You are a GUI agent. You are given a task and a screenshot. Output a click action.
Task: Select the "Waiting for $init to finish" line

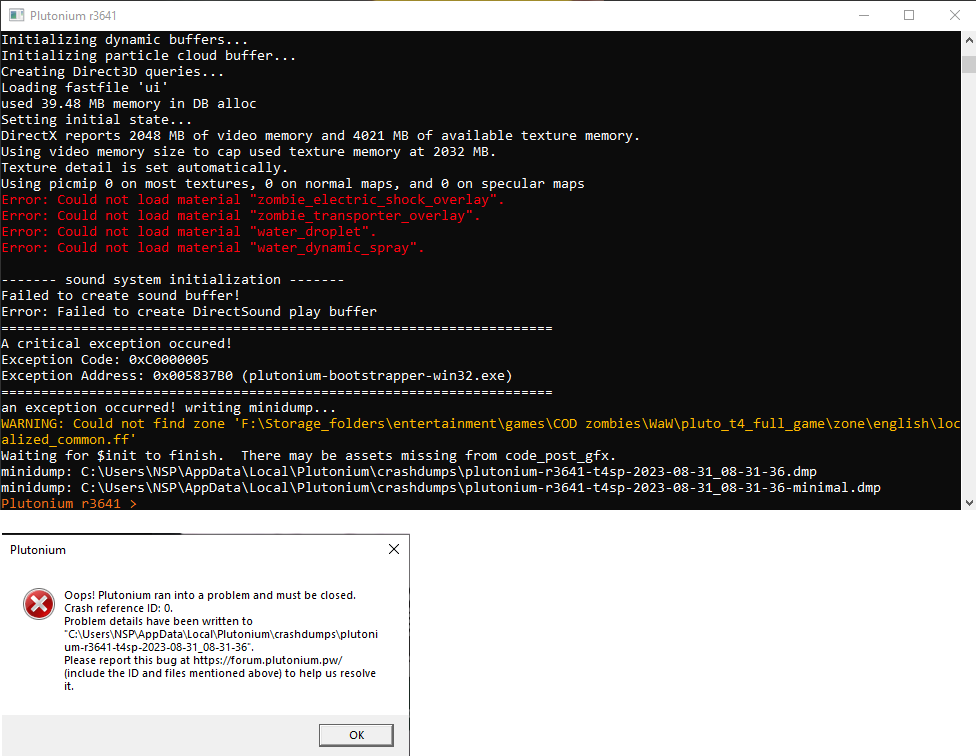tap(308, 456)
